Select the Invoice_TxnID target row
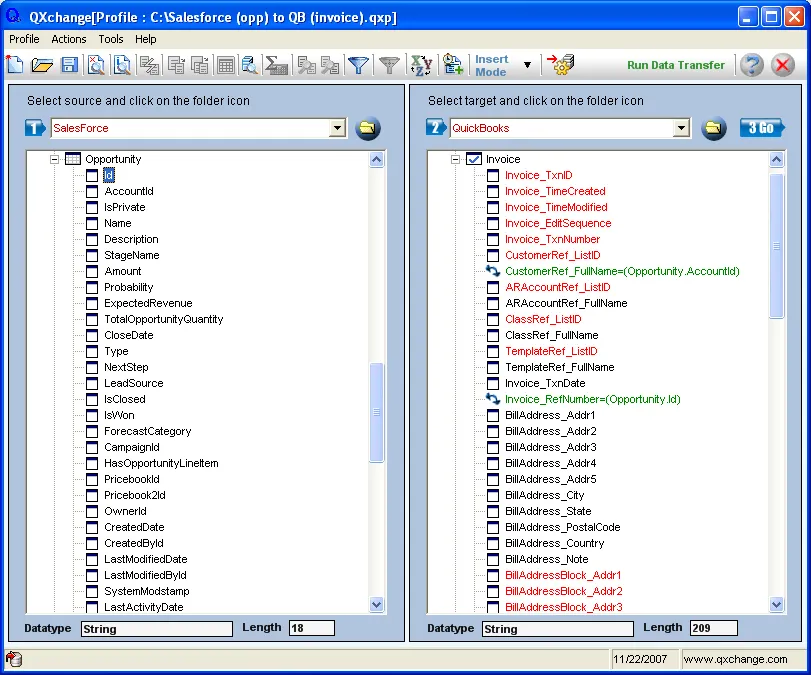The width and height of the screenshot is (811, 675). 538,175
